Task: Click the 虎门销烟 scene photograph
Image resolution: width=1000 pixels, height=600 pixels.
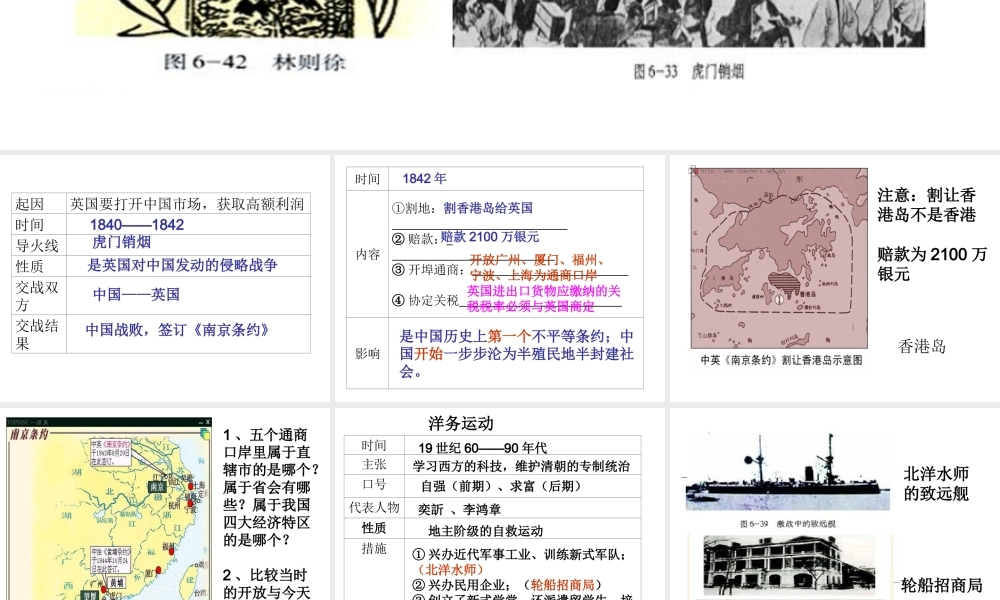Action: point(689,23)
